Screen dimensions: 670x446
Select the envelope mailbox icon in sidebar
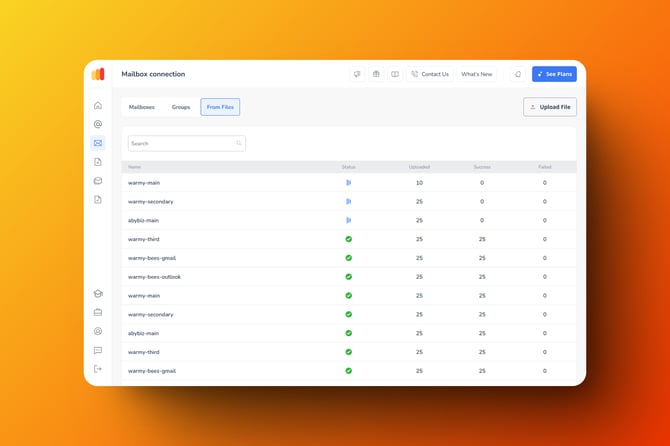[x=98, y=143]
